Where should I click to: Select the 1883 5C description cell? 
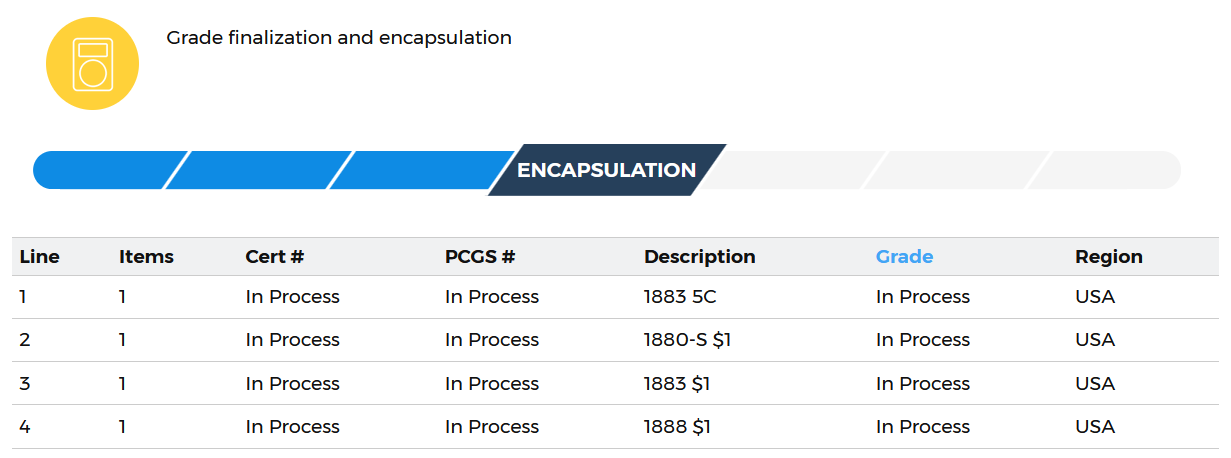(x=681, y=297)
